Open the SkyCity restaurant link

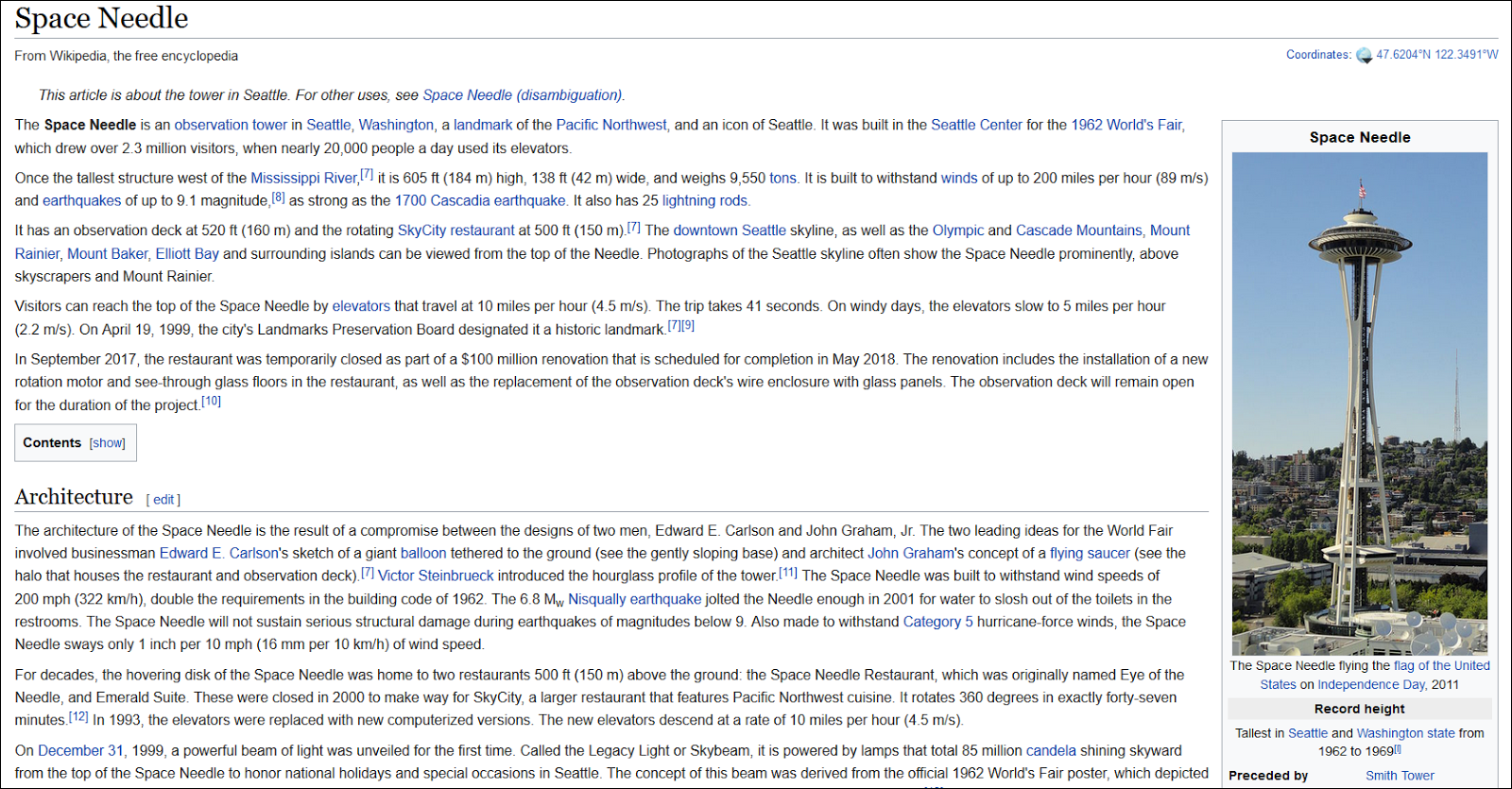coord(455,231)
